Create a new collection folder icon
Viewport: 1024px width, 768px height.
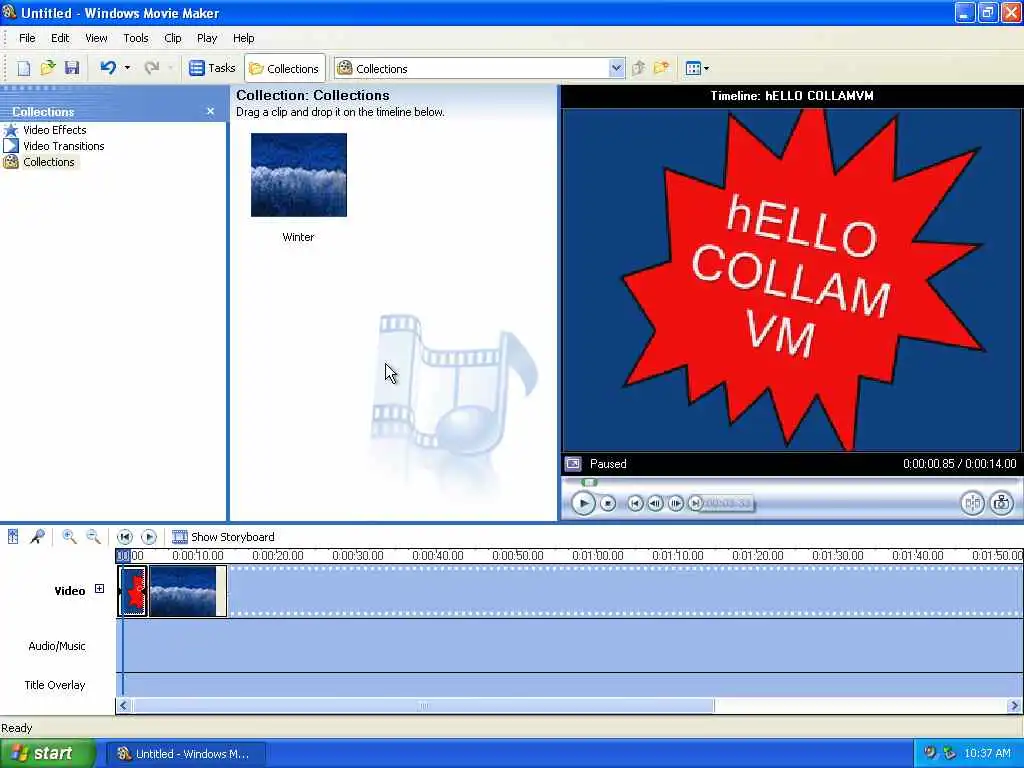(x=662, y=68)
